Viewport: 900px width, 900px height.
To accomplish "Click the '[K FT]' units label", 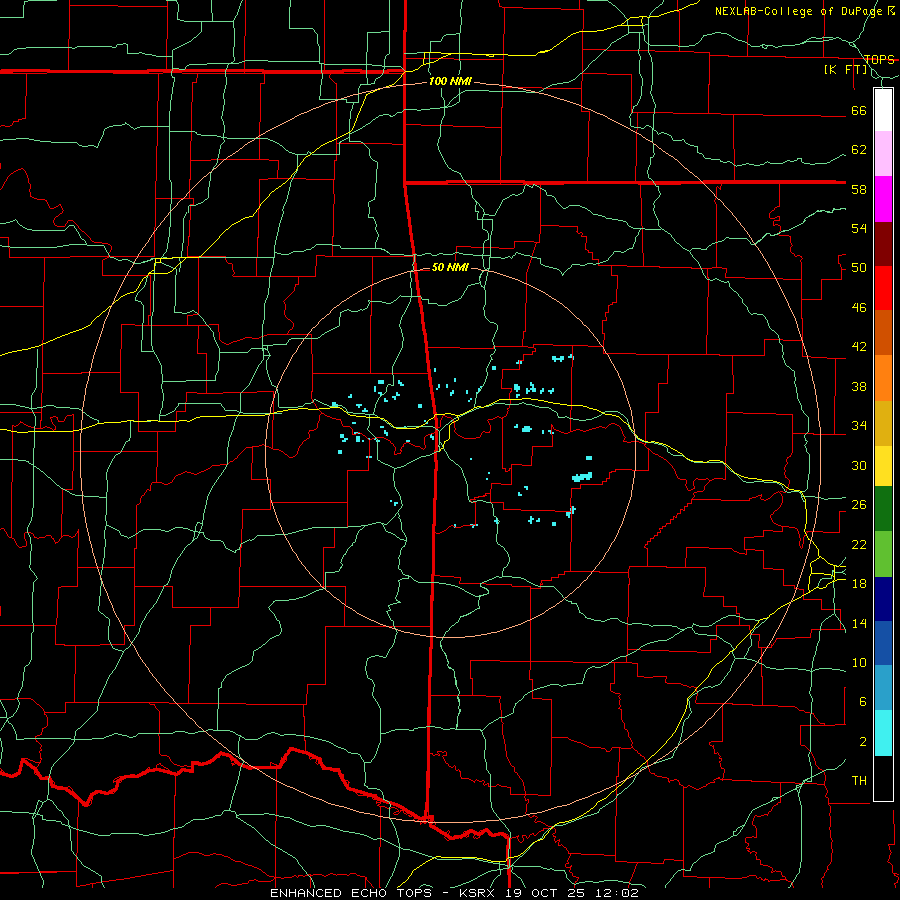I will point(845,70).
